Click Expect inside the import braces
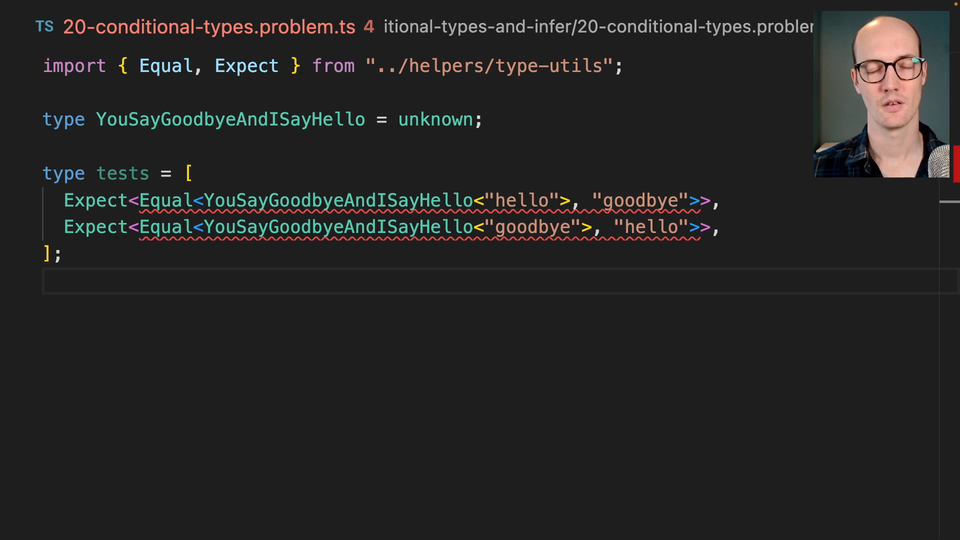 (246, 66)
